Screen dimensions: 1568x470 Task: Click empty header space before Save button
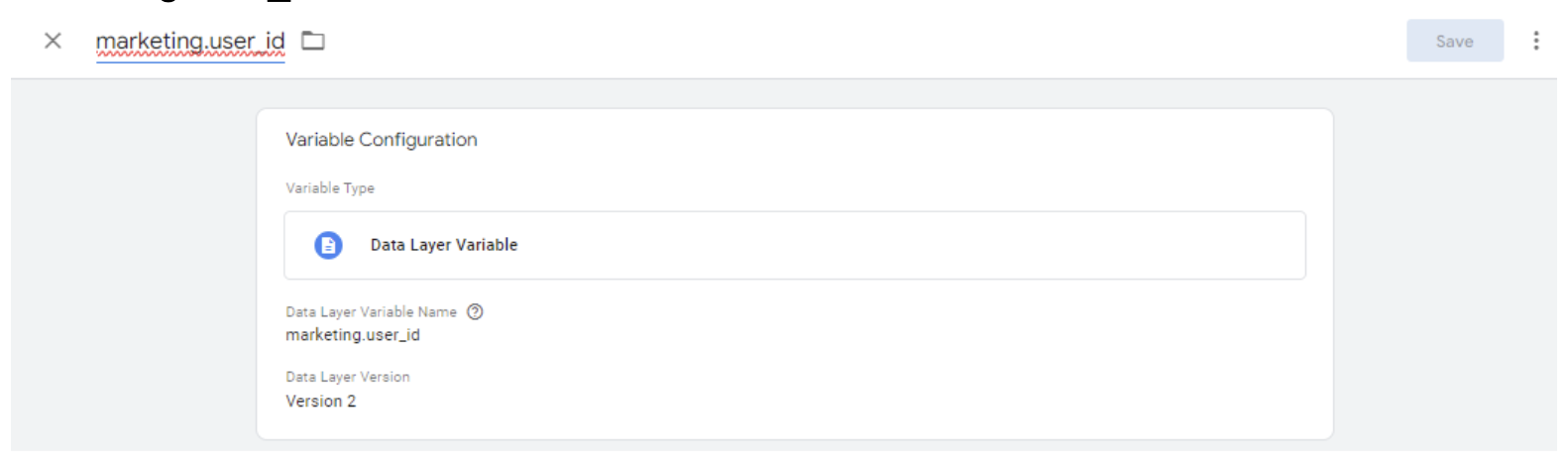[892, 41]
